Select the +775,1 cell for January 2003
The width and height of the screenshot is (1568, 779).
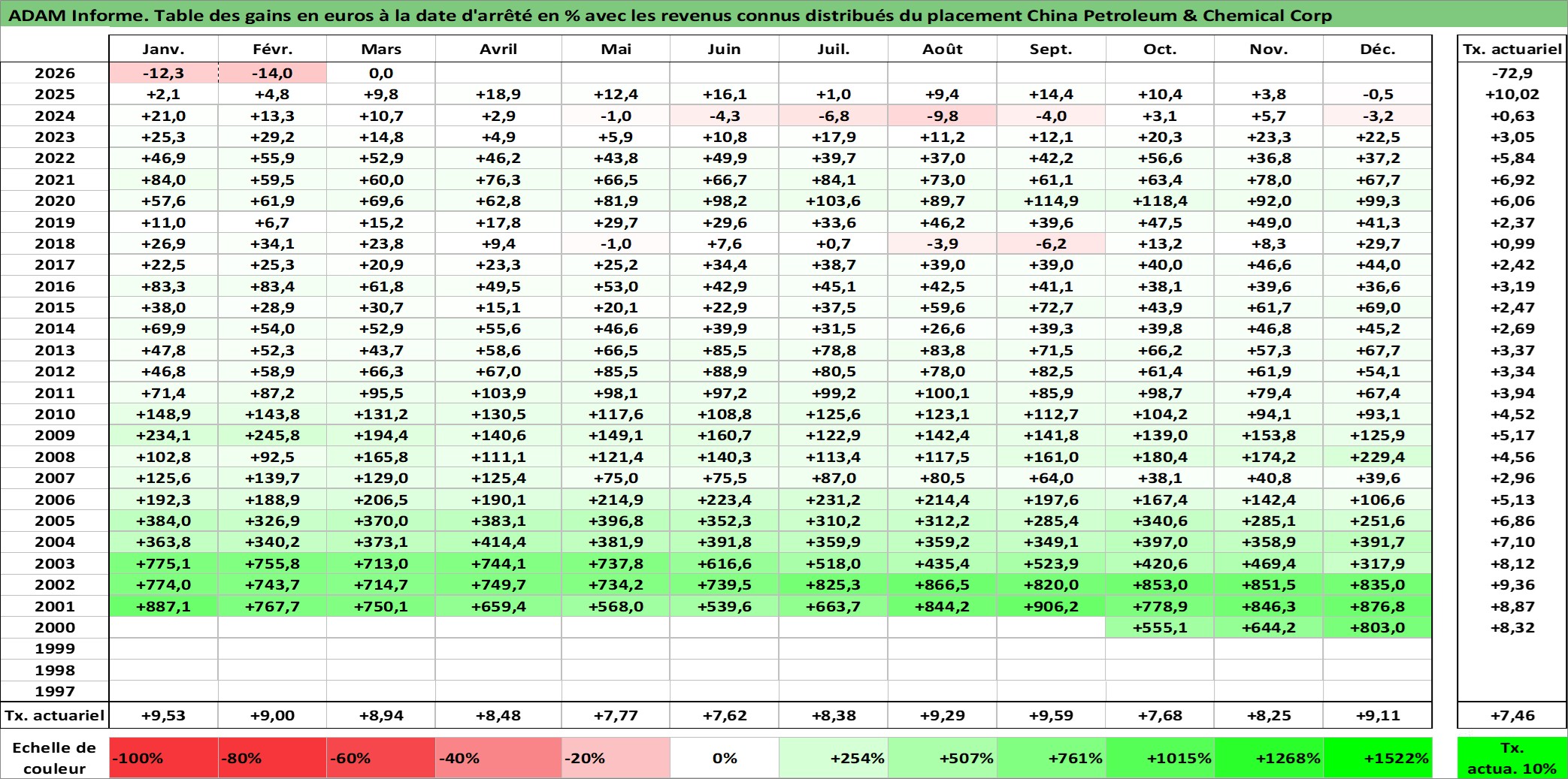point(163,563)
